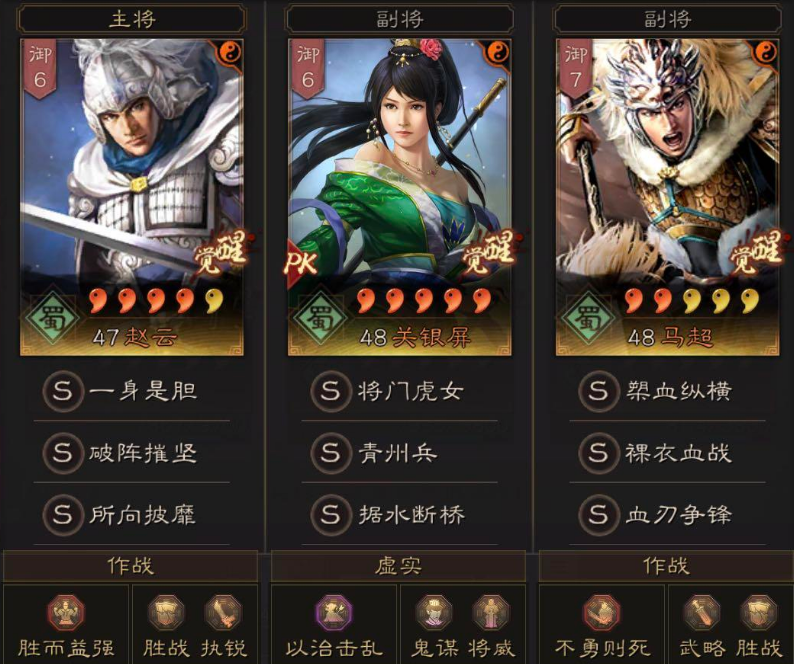Click the 鬼谋 tactic icon
This screenshot has width=794, height=664.
tap(434, 613)
